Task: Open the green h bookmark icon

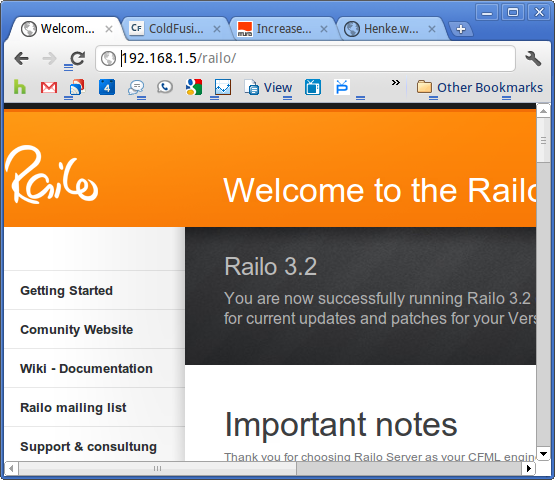Action: [x=20, y=87]
